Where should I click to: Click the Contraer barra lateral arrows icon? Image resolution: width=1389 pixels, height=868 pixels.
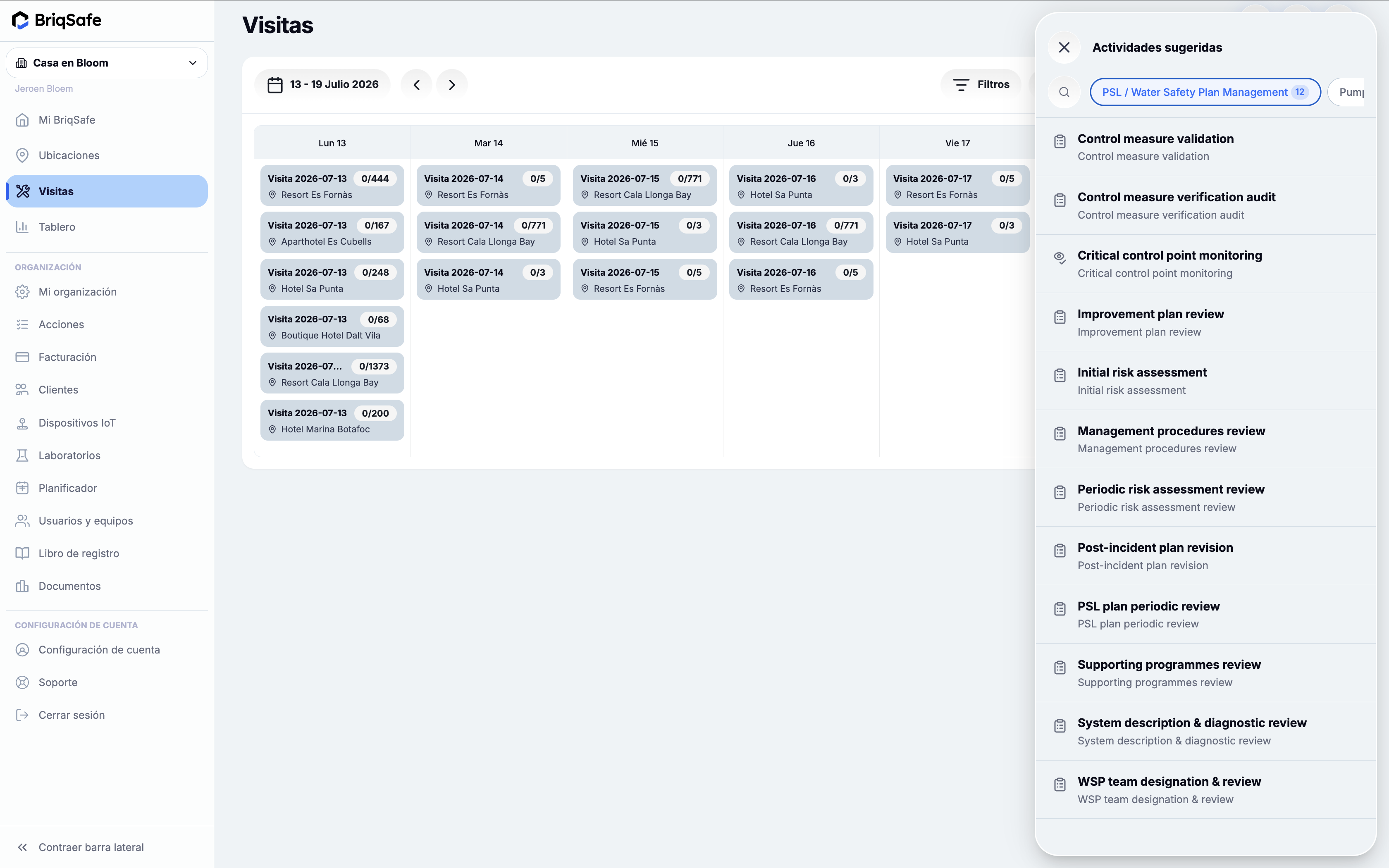[22, 847]
